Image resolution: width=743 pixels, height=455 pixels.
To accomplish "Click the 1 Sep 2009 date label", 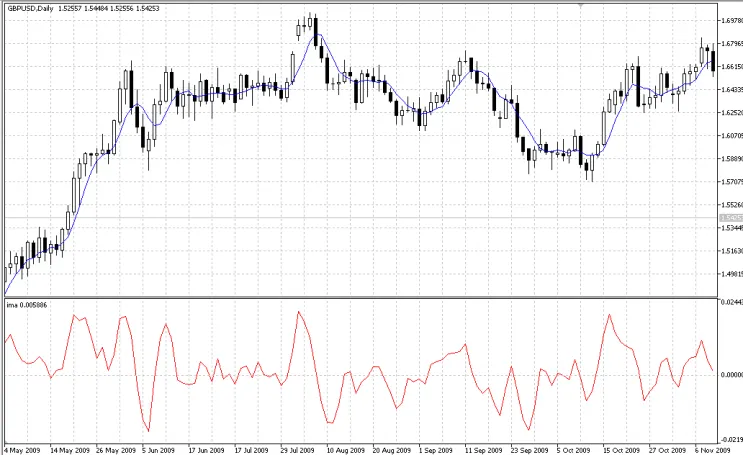I will tap(435, 449).
